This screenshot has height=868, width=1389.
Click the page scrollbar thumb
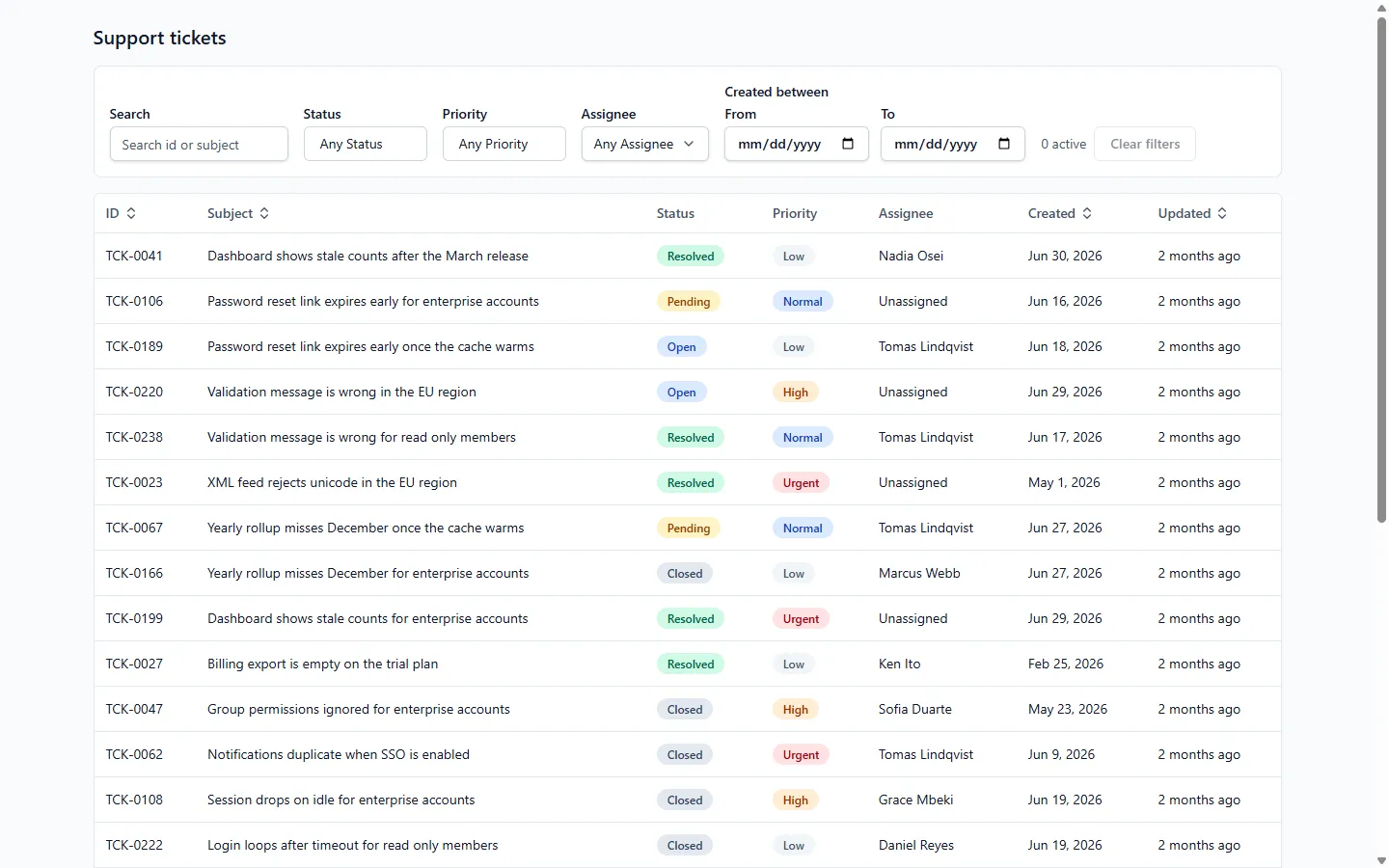tap(1381, 270)
